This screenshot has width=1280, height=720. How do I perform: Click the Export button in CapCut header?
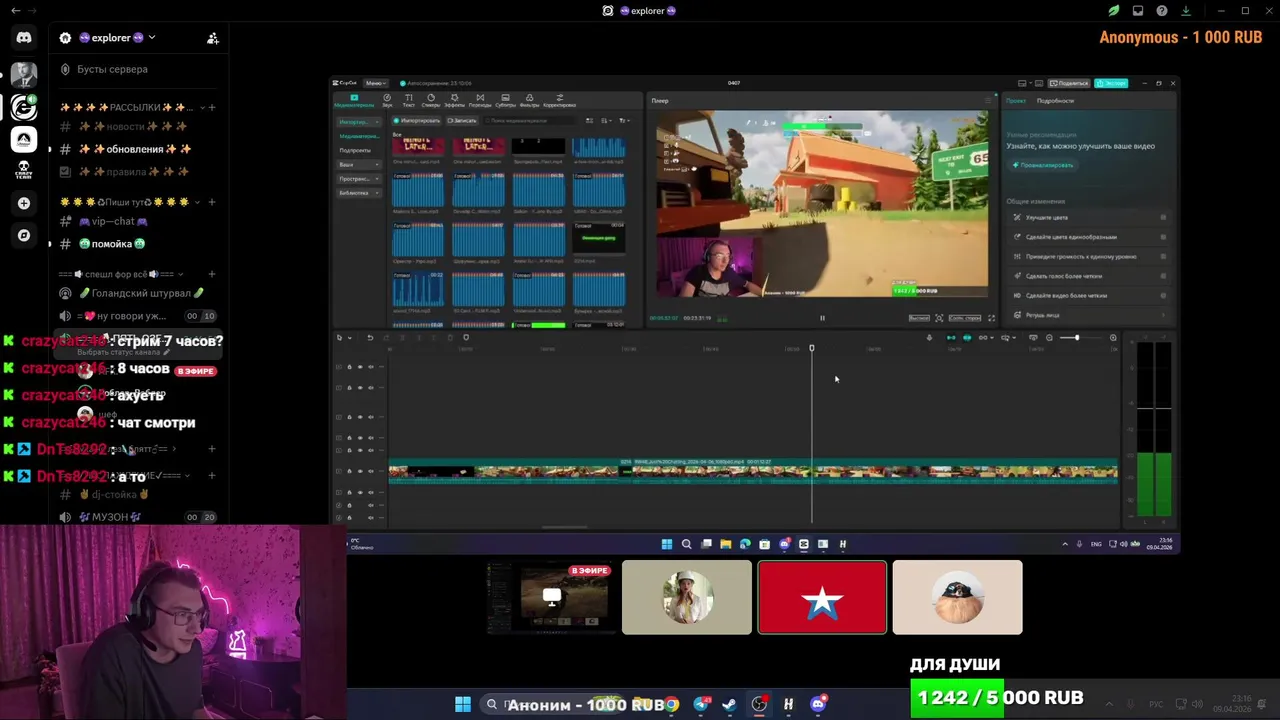[x=1111, y=83]
